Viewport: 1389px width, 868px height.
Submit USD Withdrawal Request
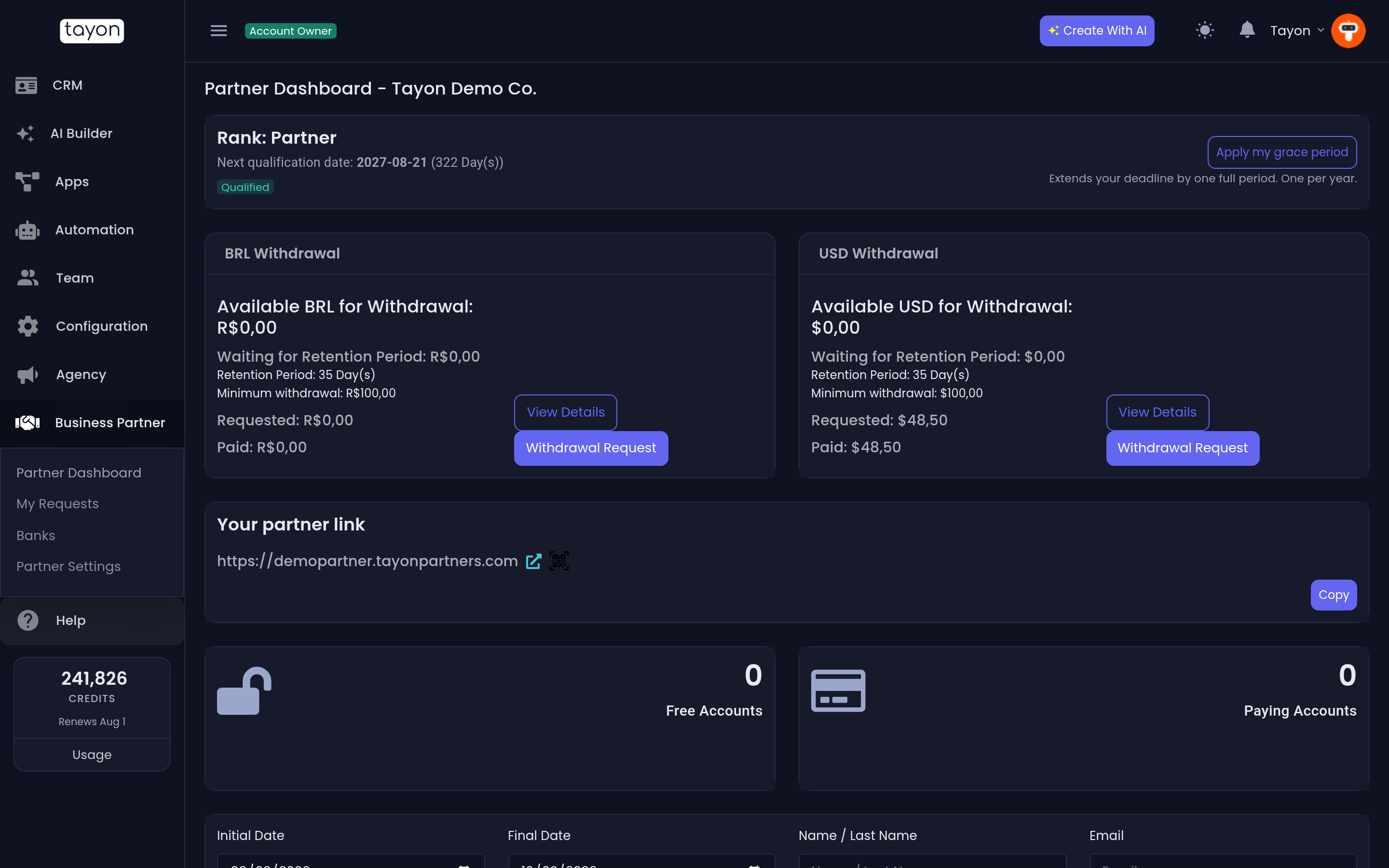point(1183,448)
